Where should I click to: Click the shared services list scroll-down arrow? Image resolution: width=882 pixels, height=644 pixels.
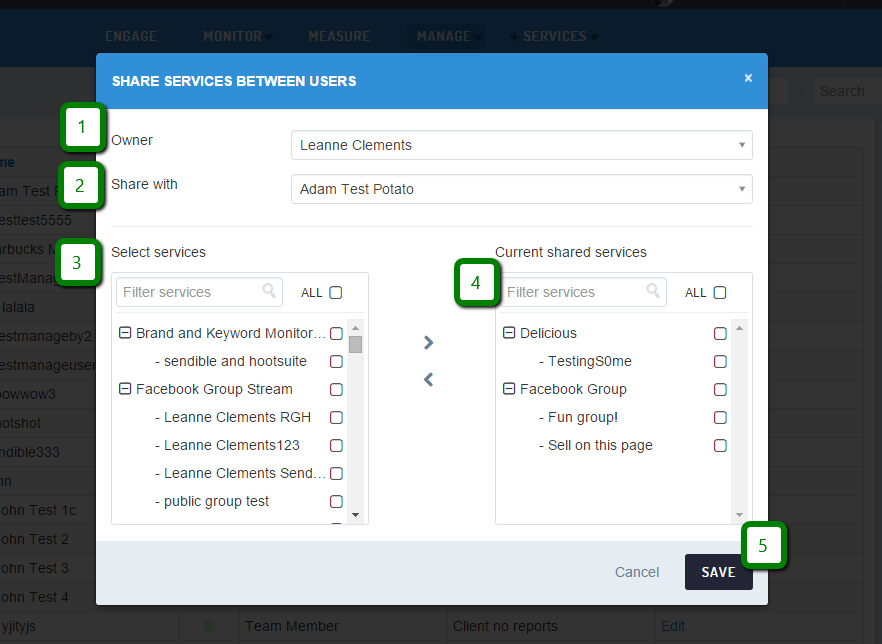click(739, 515)
